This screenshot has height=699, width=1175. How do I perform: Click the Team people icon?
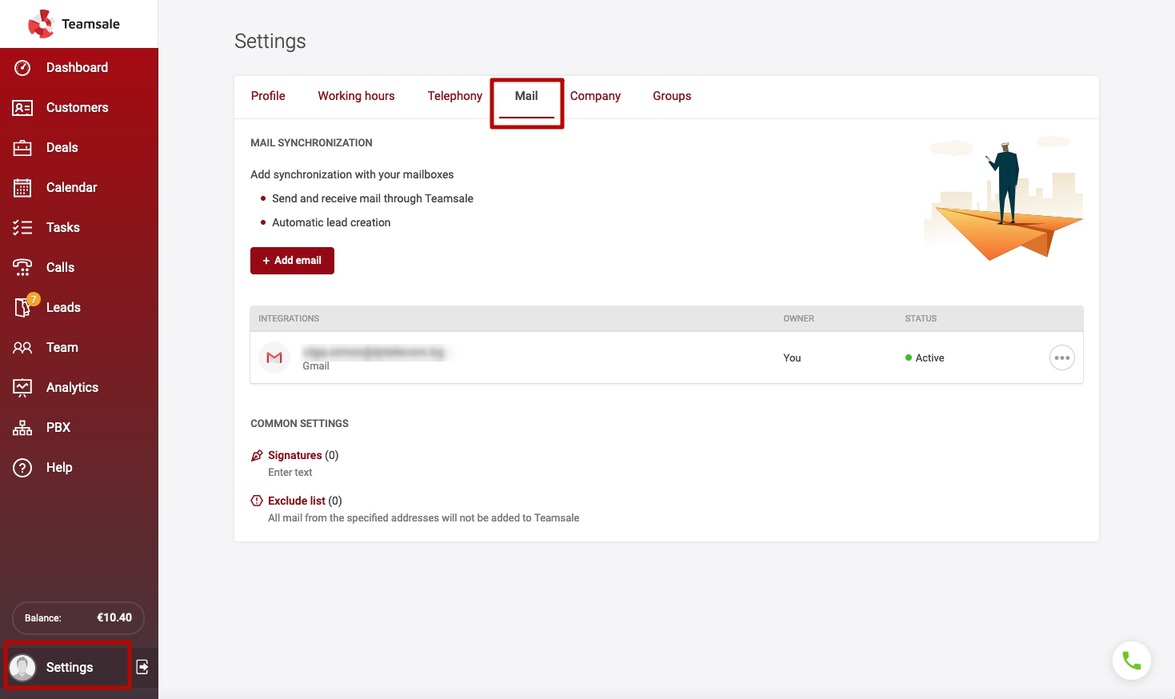(x=22, y=348)
